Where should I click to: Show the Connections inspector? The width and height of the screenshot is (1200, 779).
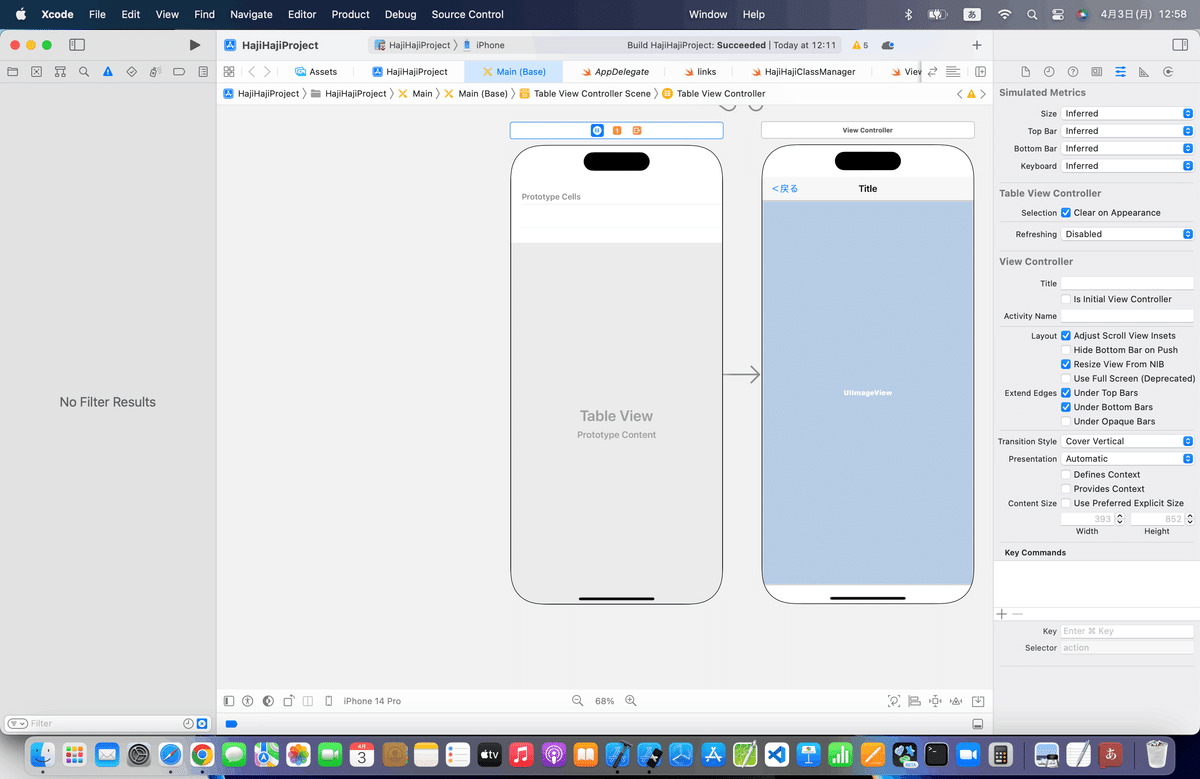pos(1168,72)
